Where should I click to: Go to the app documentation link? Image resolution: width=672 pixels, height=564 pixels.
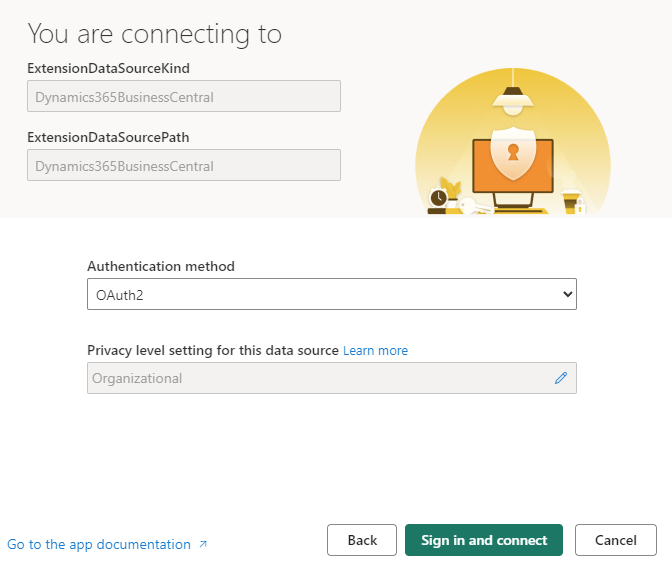pos(99,544)
